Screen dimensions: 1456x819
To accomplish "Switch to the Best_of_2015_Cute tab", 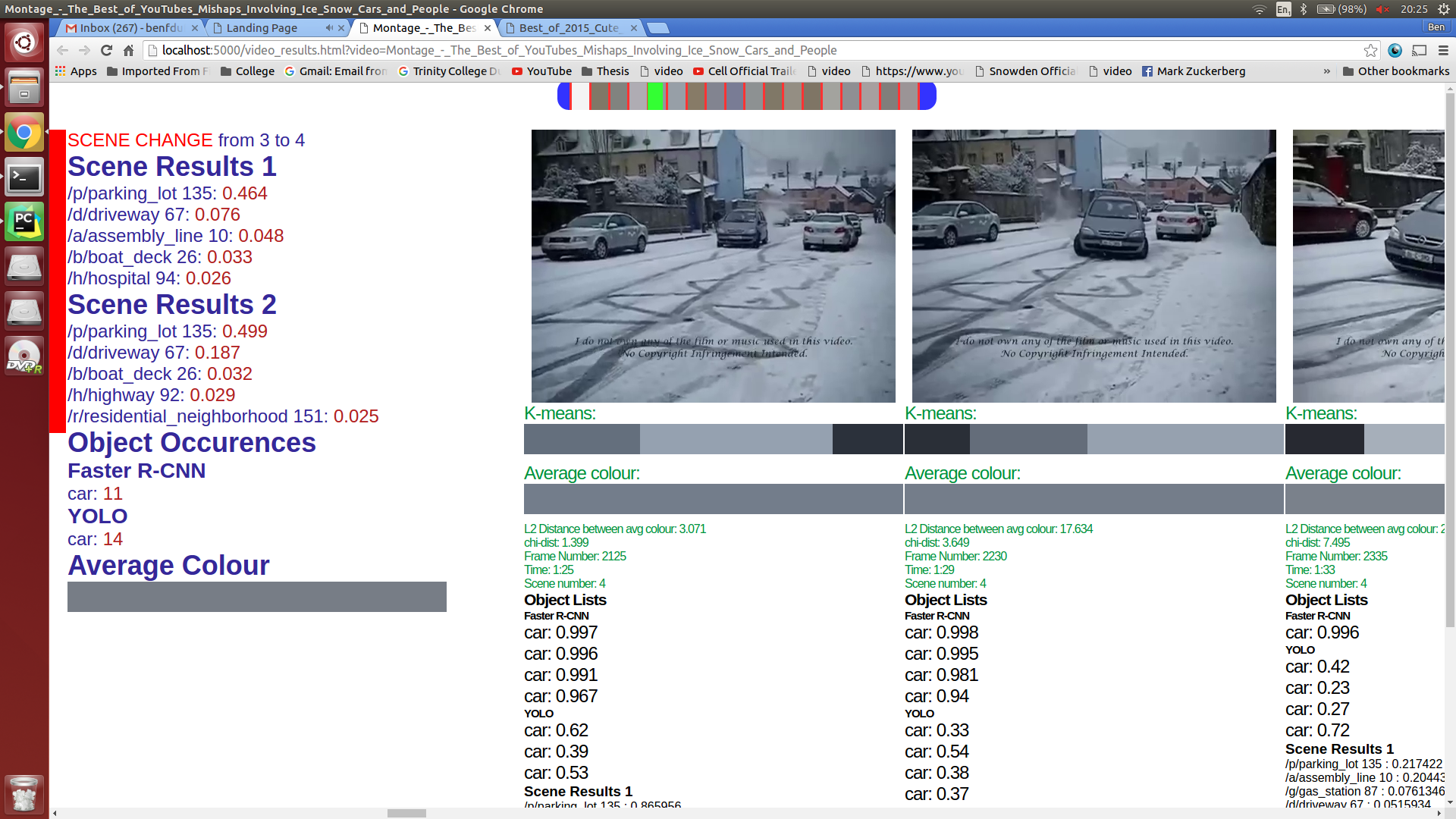I will [x=569, y=28].
